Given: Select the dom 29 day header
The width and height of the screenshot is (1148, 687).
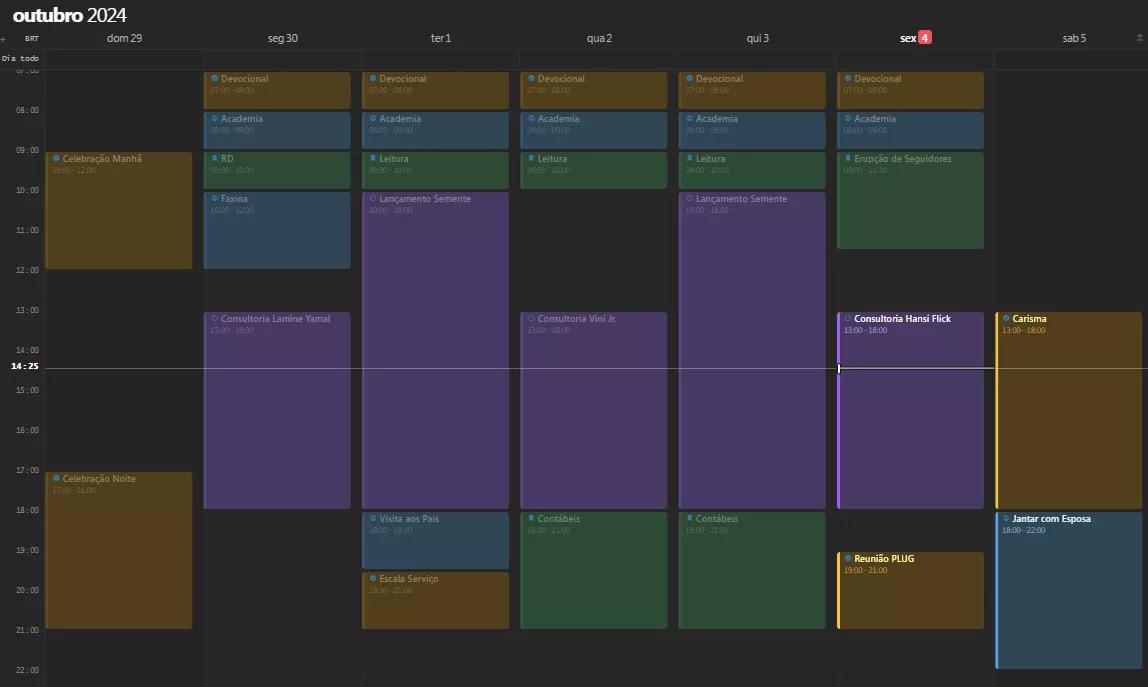Looking at the screenshot, I should 124,38.
